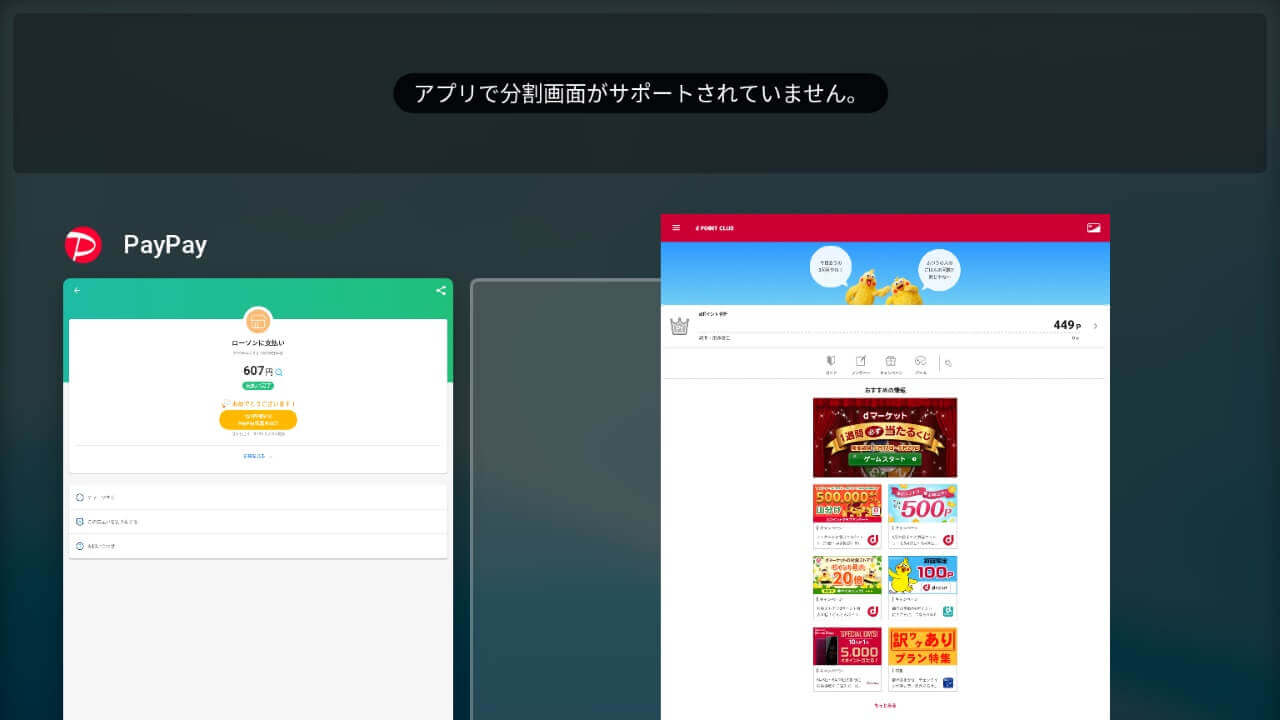Tap the back arrow in PayPay header
The height and width of the screenshot is (720, 1280).
[x=77, y=291]
